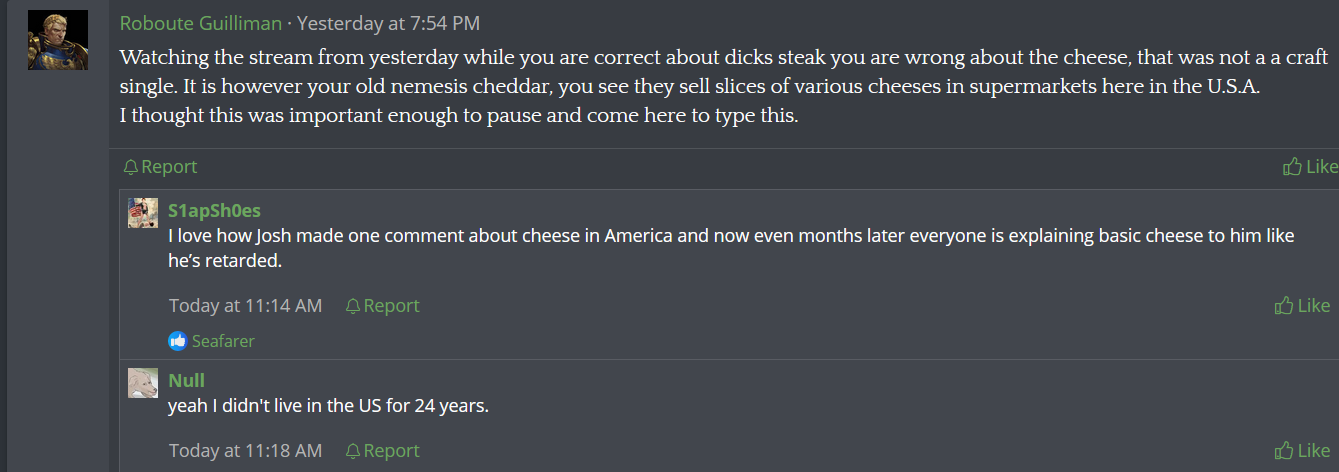Open Roboute Guilliman's profile via username
The height and width of the screenshot is (472, 1339).
200,23
